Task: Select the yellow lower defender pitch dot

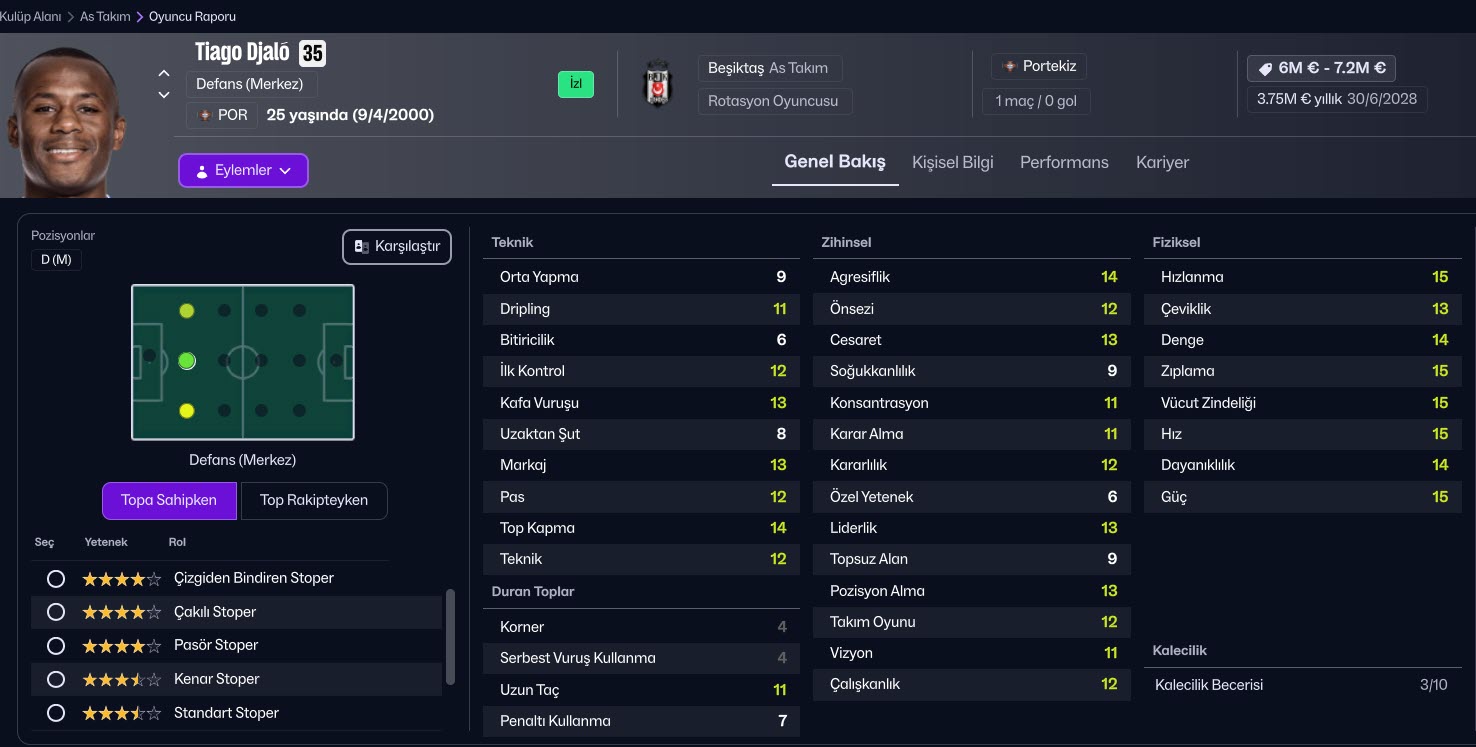Action: point(186,411)
